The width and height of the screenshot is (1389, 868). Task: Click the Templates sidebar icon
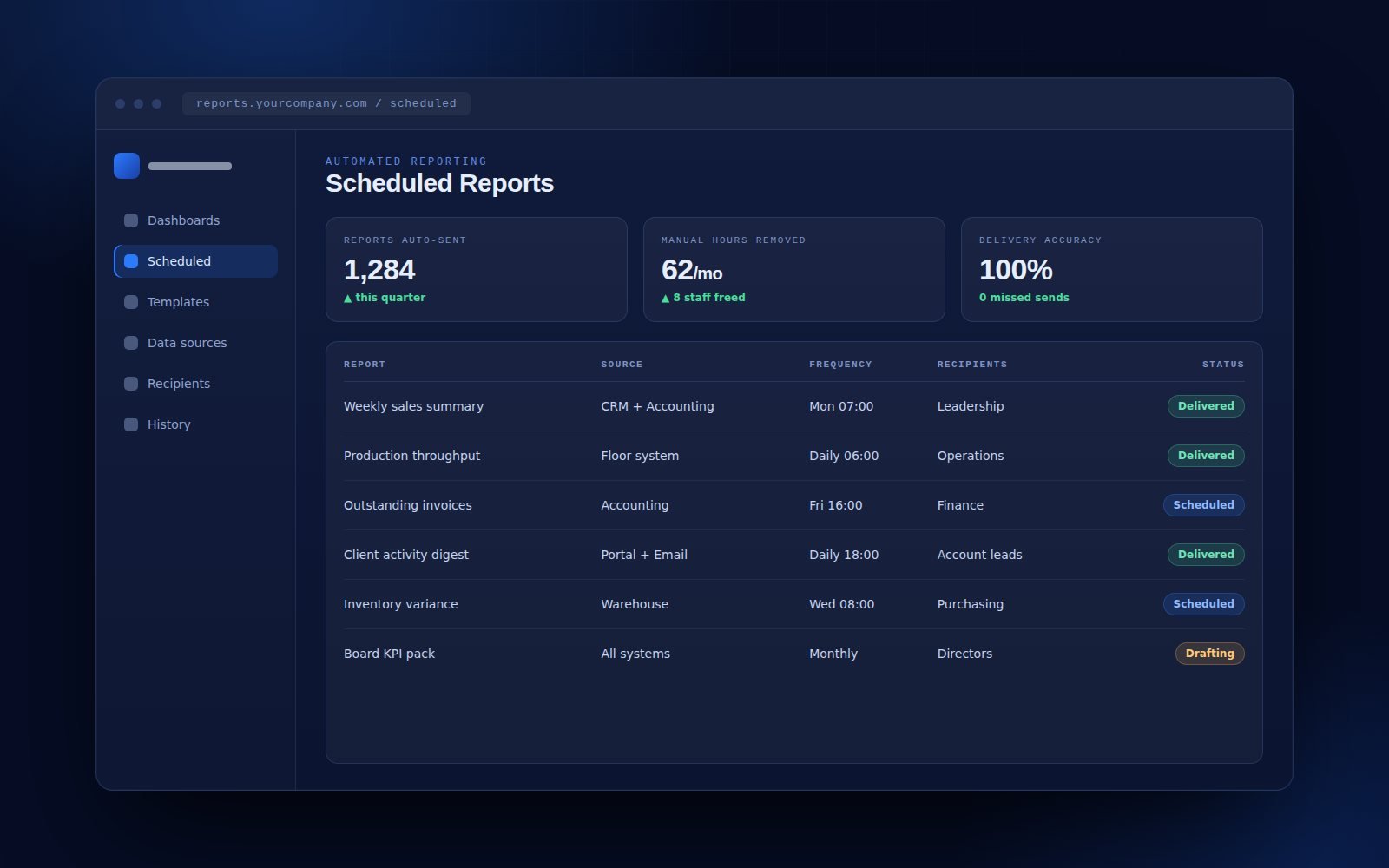(131, 302)
